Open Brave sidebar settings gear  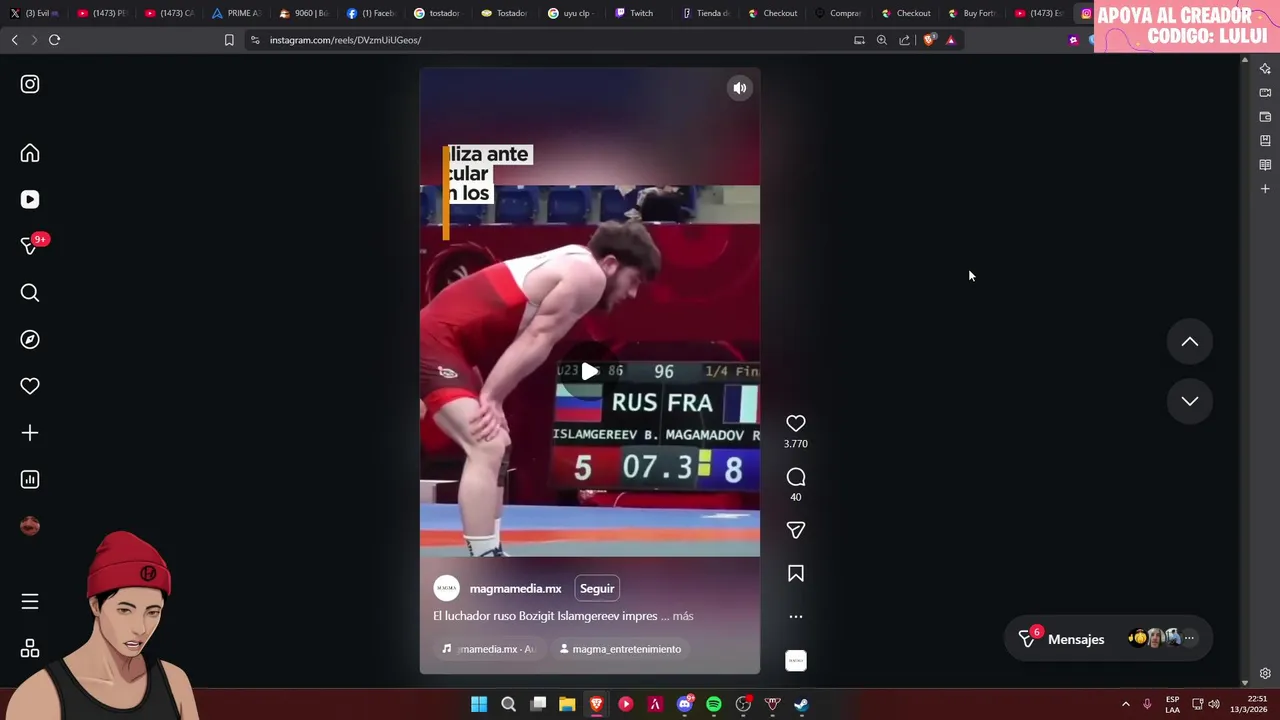point(1265,674)
